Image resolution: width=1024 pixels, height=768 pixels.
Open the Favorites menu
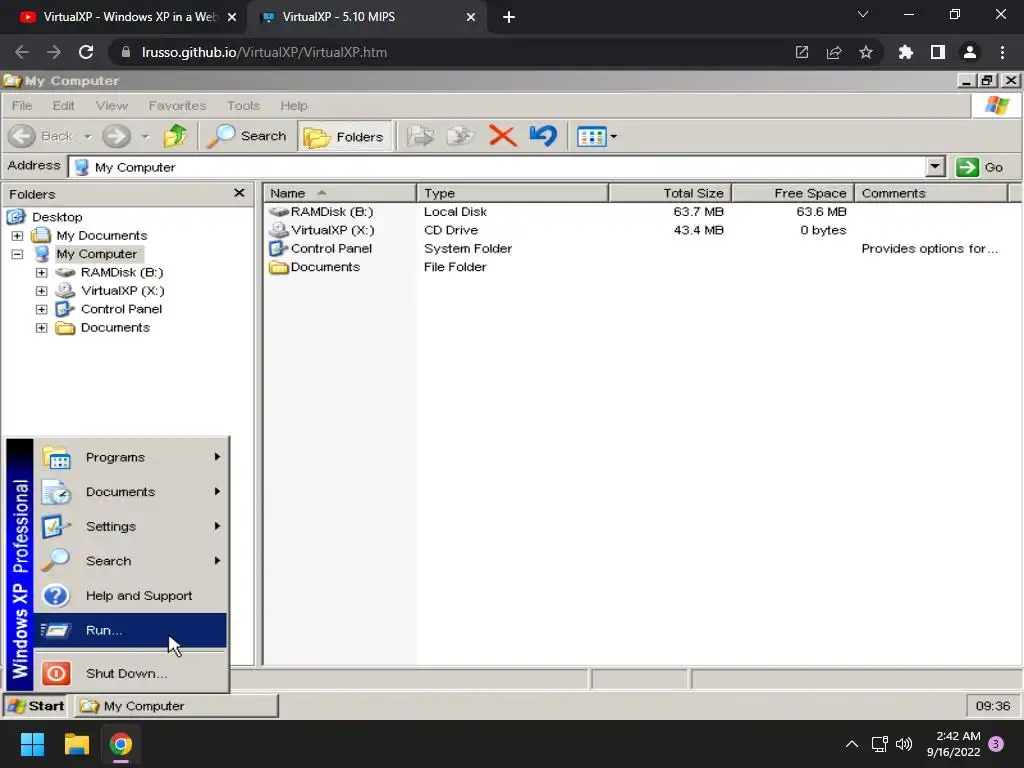(x=177, y=106)
